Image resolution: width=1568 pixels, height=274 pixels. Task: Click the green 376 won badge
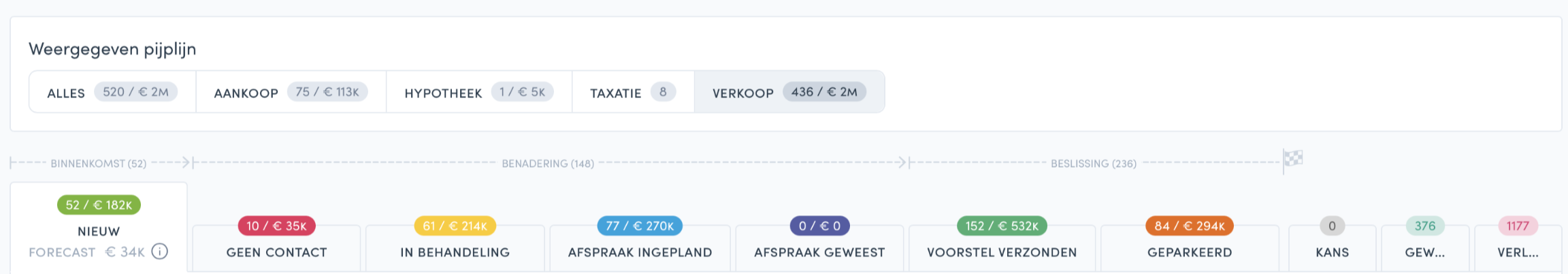(x=1425, y=226)
